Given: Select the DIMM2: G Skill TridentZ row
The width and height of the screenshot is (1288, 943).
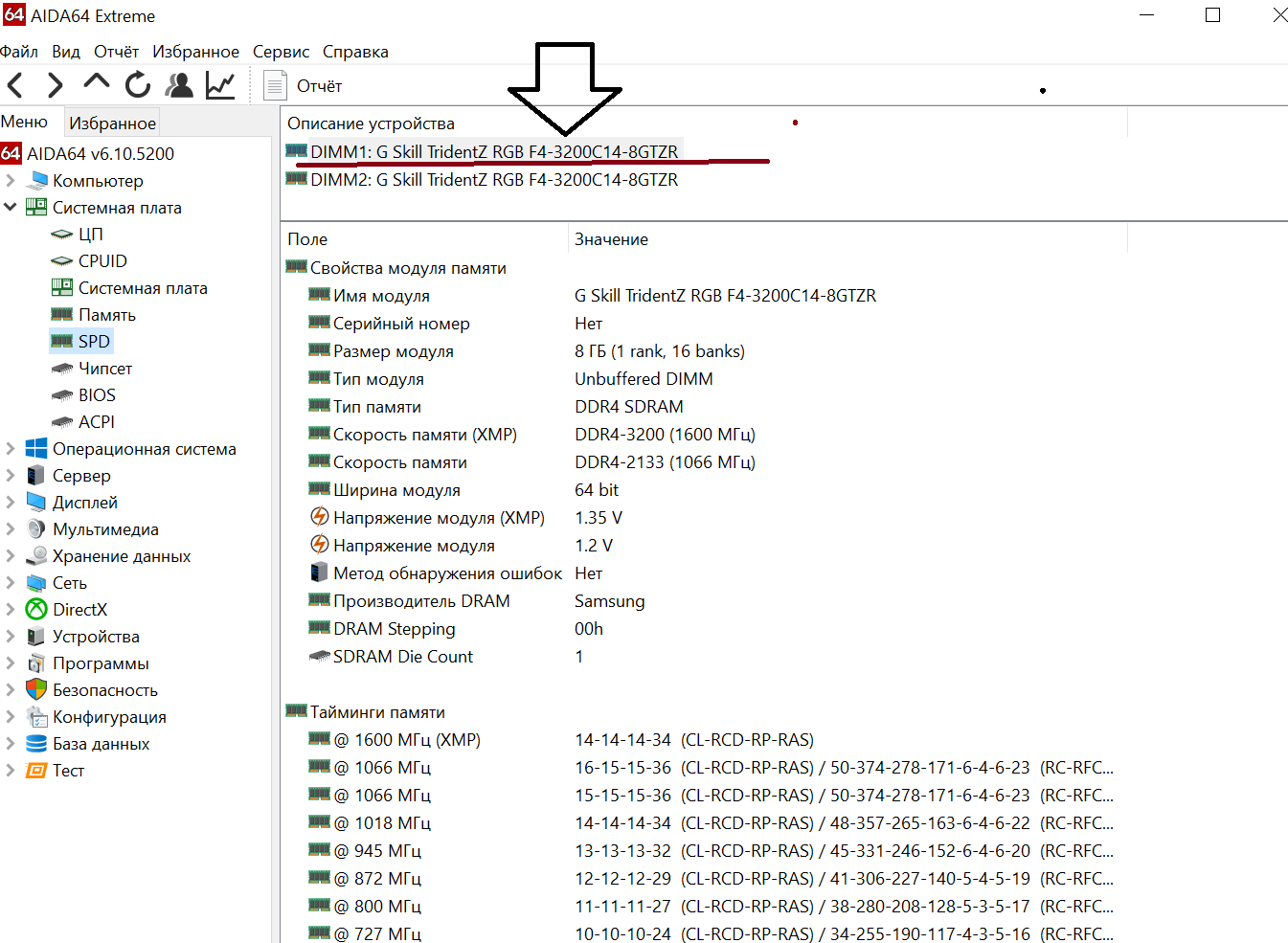Looking at the screenshot, I should 494,179.
